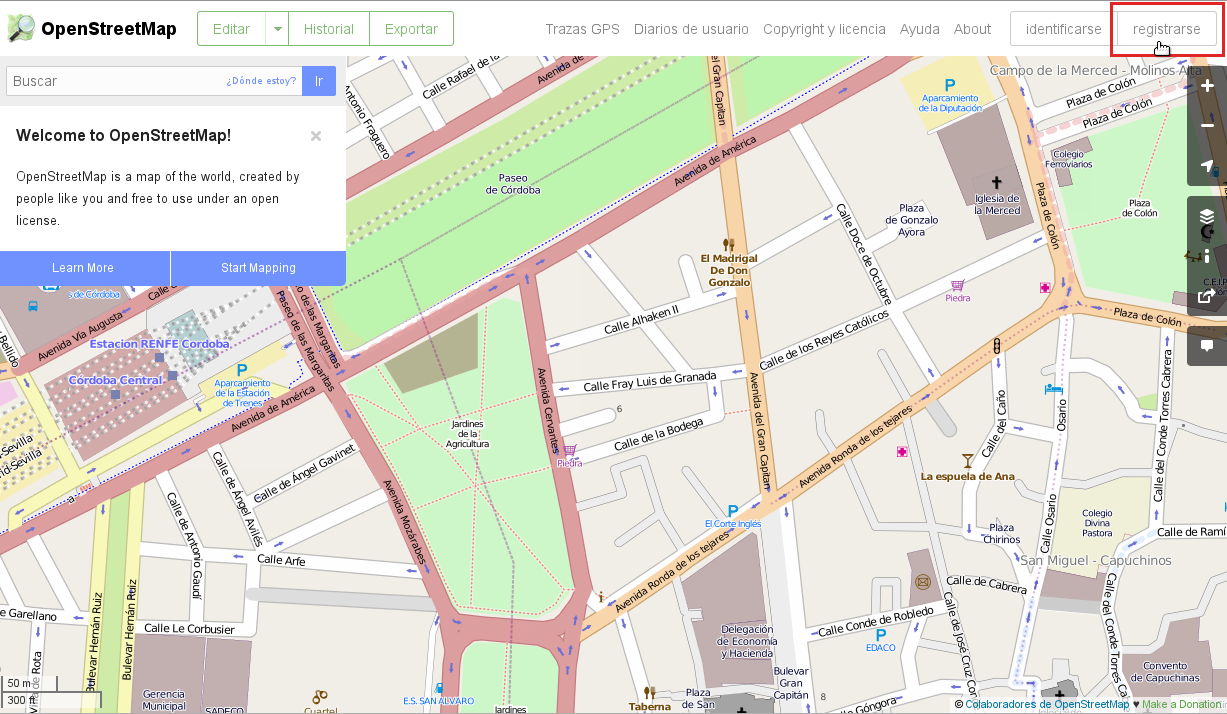Image resolution: width=1227 pixels, height=714 pixels.
Task: Click the El Corte Inglés parking icon
Action: tap(733, 510)
